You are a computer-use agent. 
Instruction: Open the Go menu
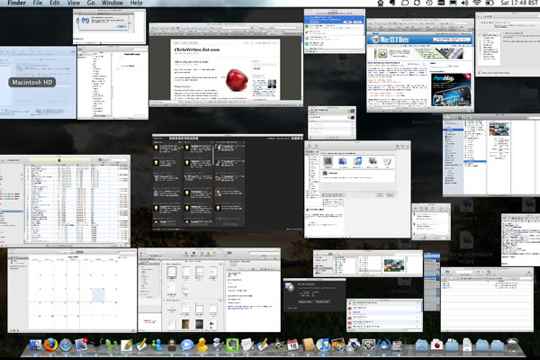(91, 3)
